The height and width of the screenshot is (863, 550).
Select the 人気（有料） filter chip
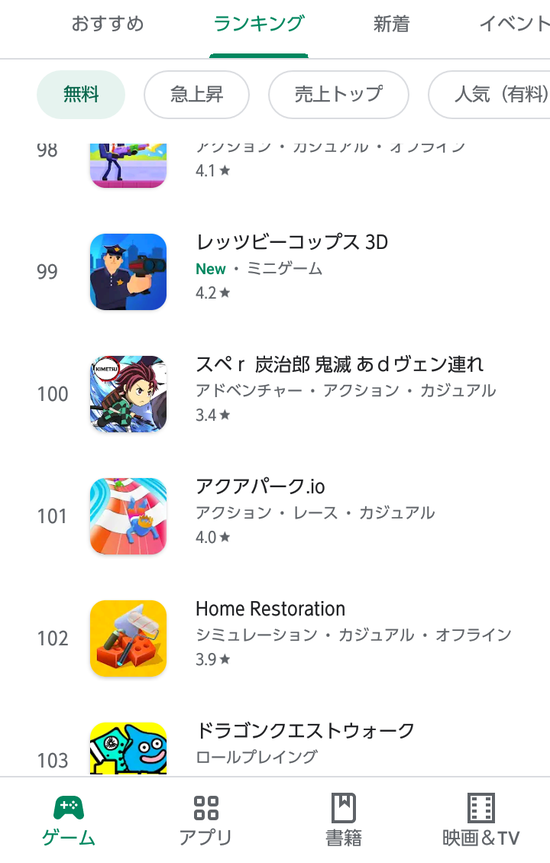click(490, 95)
